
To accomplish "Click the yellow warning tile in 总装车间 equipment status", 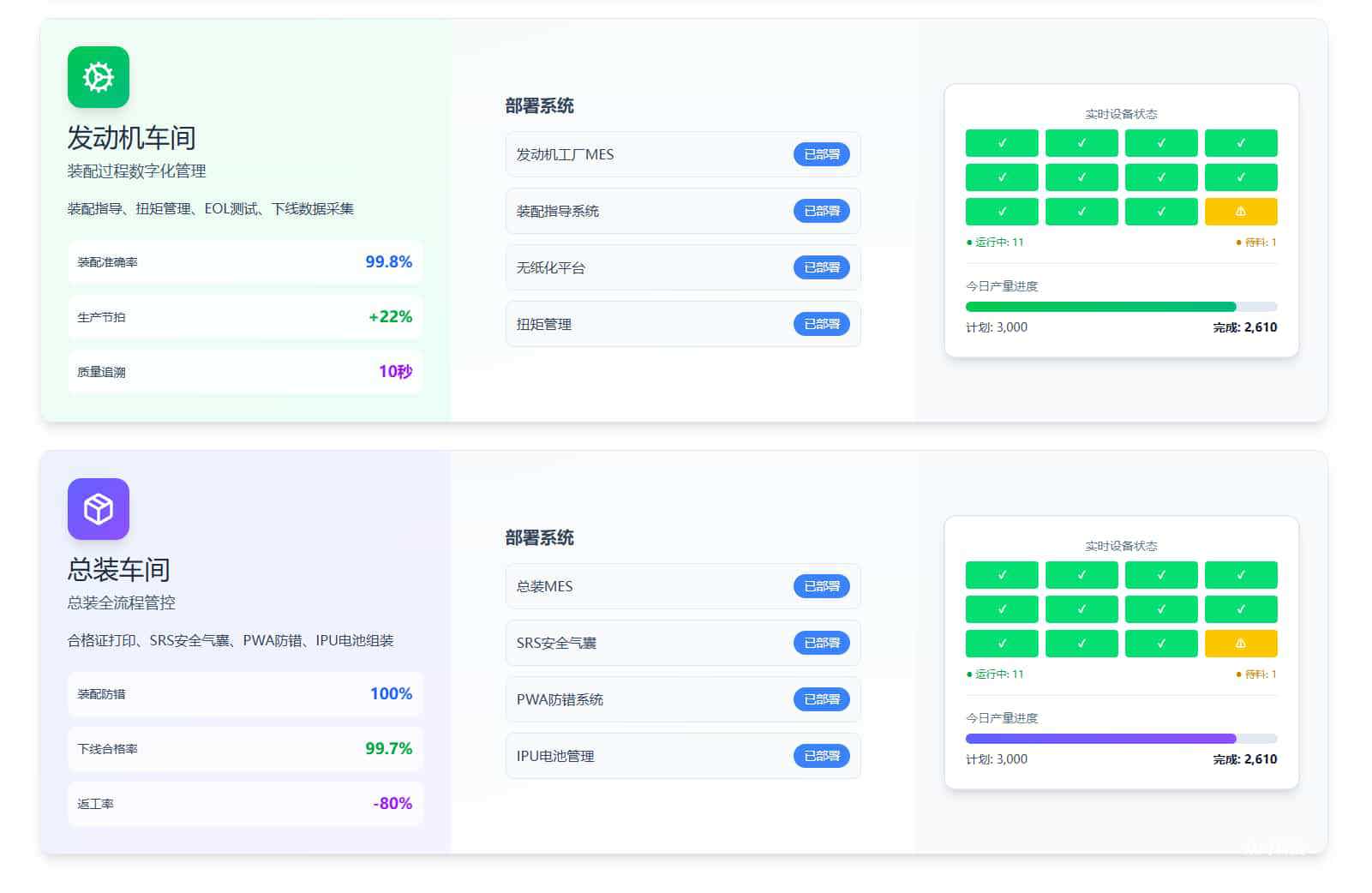I will click(x=1240, y=644).
